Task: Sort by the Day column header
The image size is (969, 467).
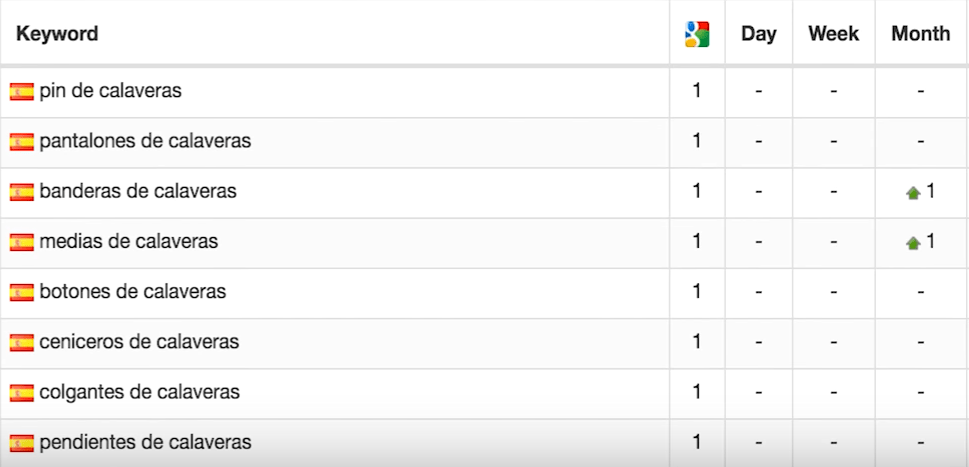Action: click(x=759, y=34)
